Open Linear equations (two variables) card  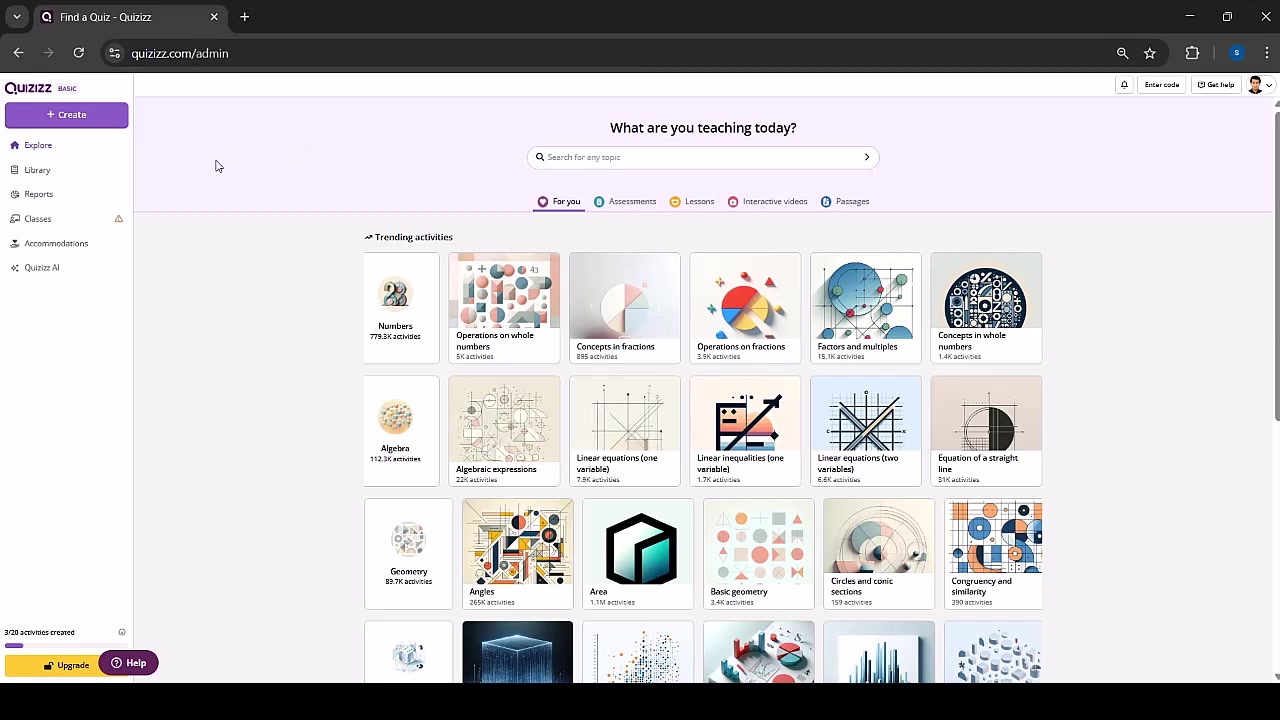[866, 431]
